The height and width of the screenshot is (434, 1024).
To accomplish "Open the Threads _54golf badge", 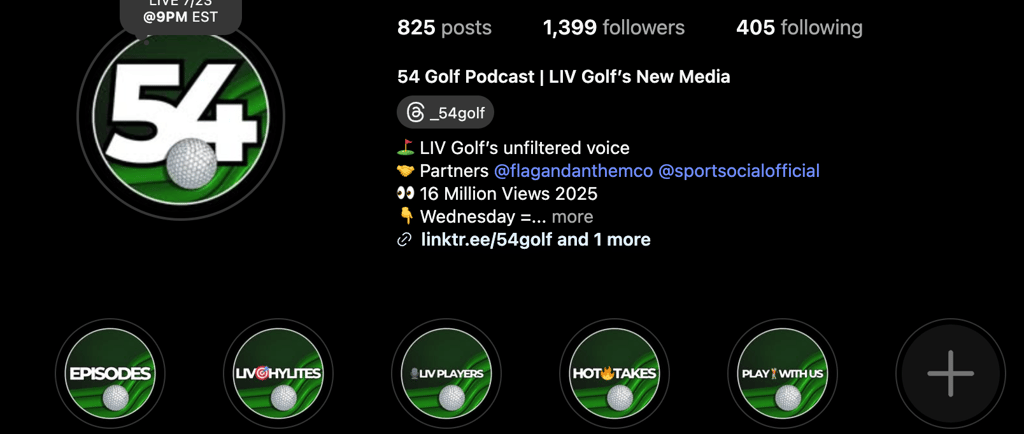I will point(445,113).
